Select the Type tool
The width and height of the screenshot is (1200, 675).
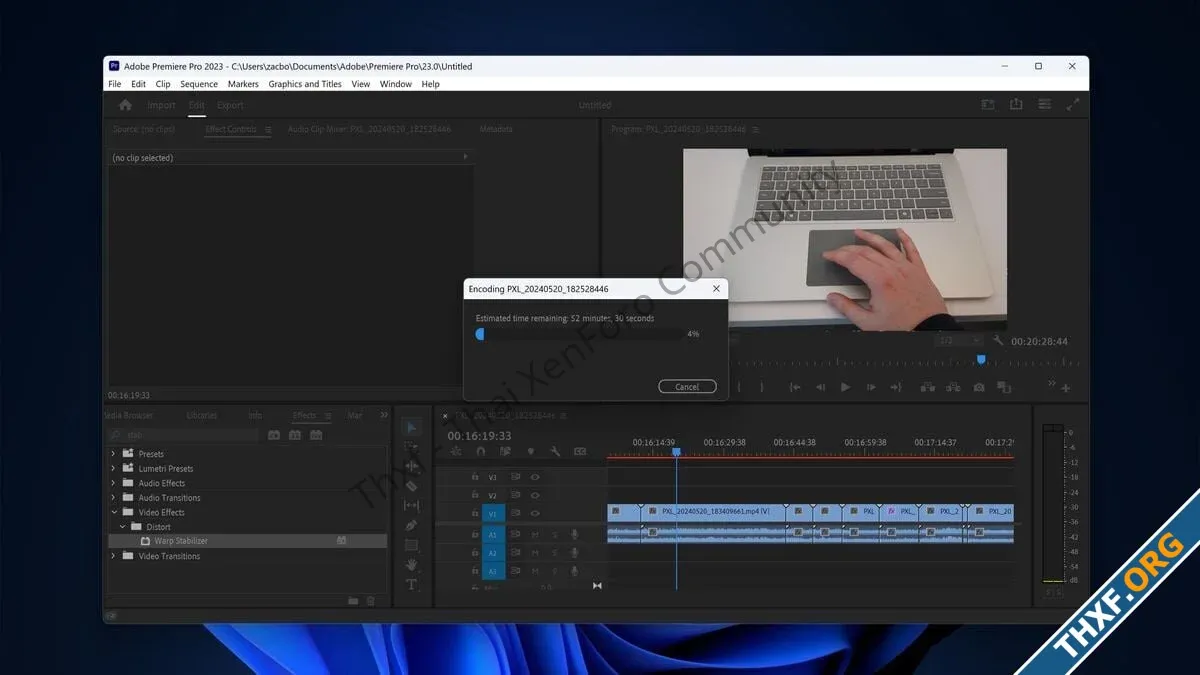(x=411, y=584)
